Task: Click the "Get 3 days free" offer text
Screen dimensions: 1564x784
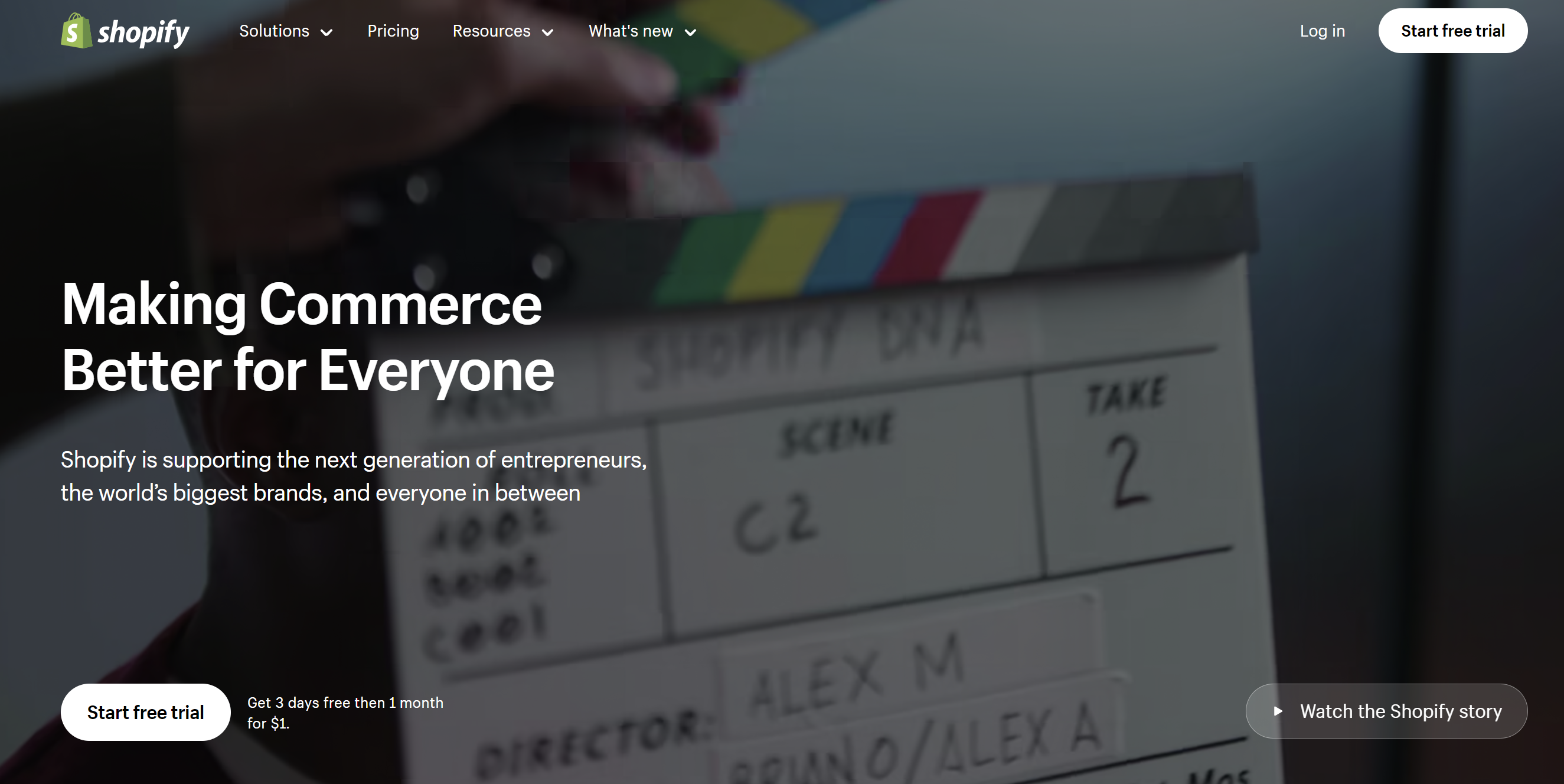Action: [345, 713]
